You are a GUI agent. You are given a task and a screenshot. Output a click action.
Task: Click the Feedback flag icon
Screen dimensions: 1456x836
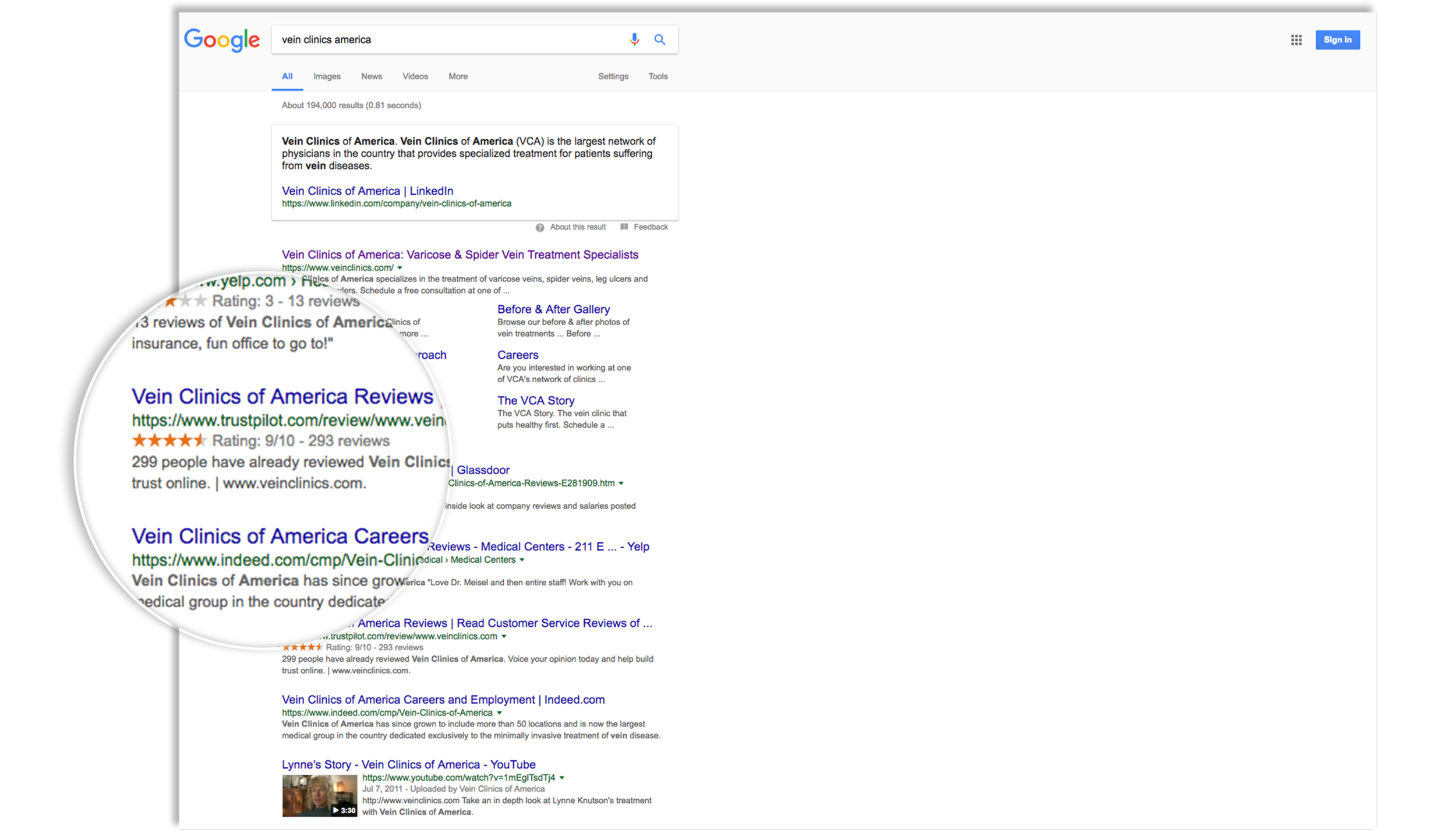624,227
